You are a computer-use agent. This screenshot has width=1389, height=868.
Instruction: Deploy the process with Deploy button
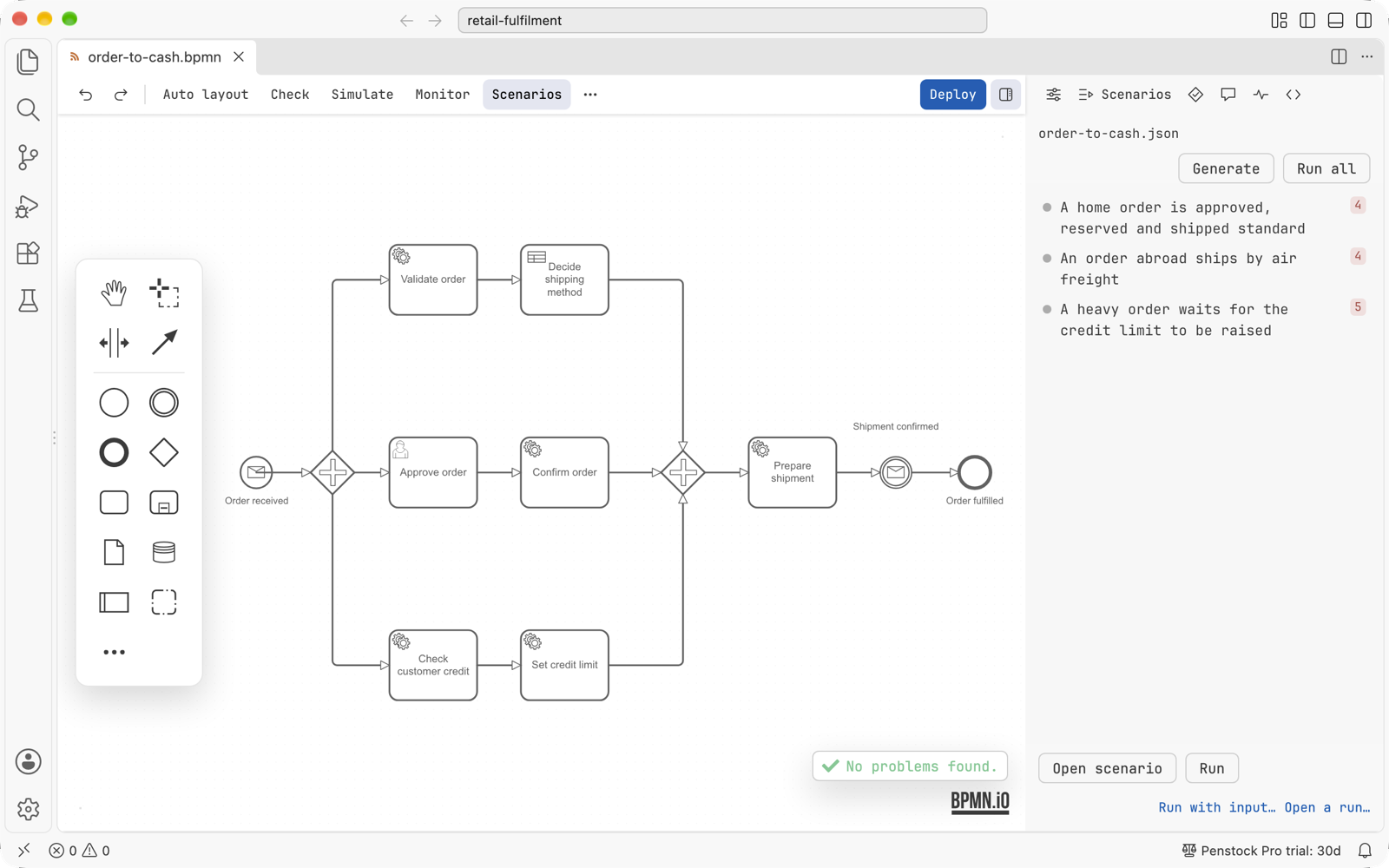point(952,95)
